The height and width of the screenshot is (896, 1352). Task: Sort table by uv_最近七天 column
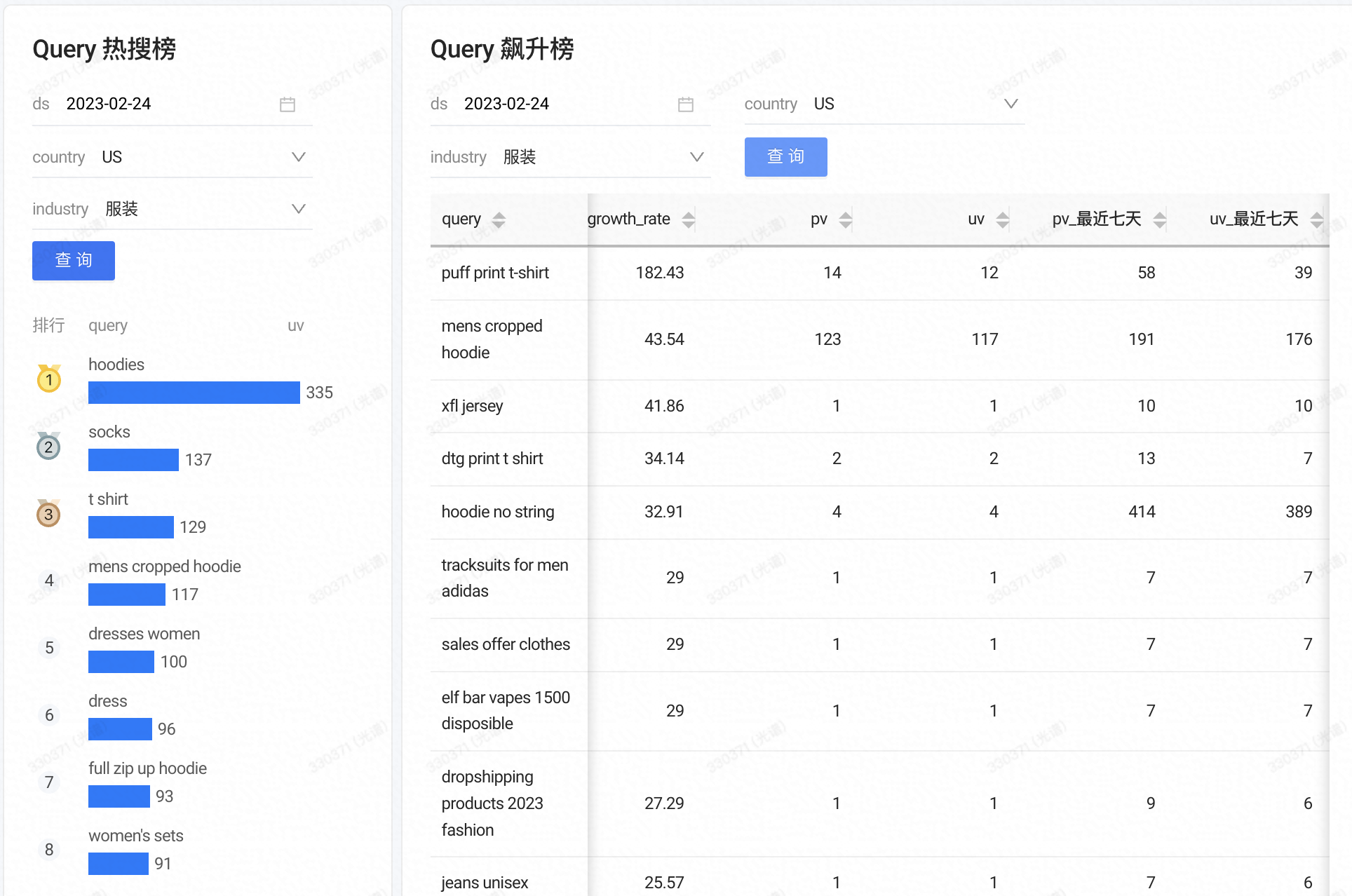click(1317, 220)
